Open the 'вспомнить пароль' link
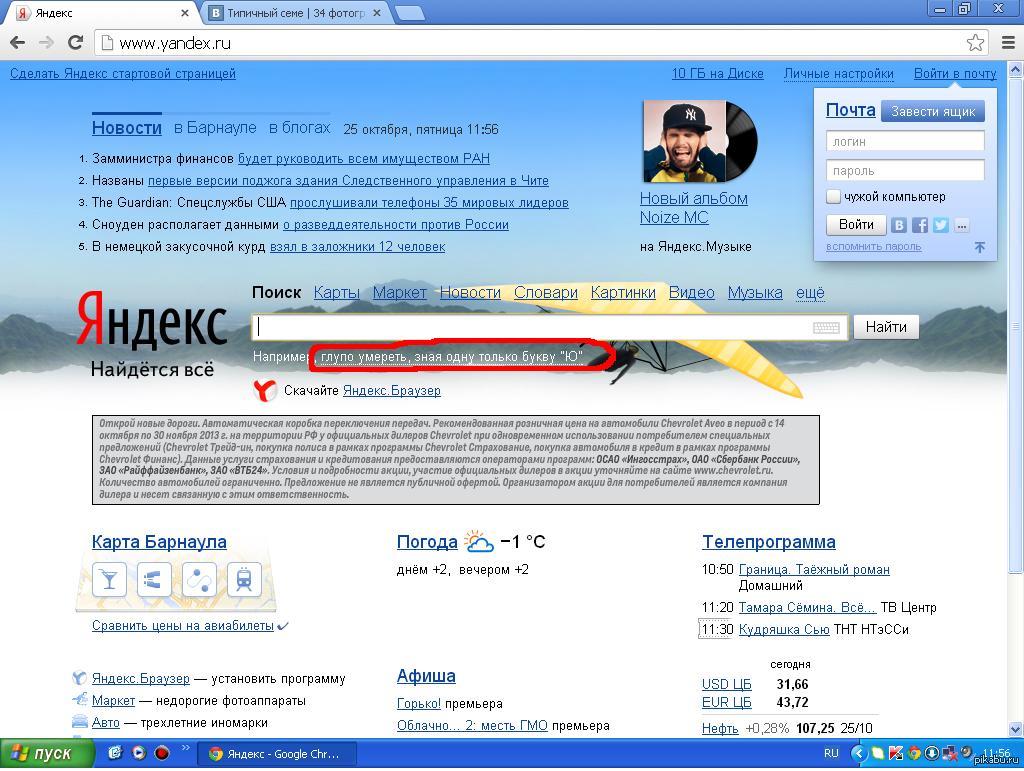Screen dimensions: 1024x771 click(x=873, y=247)
